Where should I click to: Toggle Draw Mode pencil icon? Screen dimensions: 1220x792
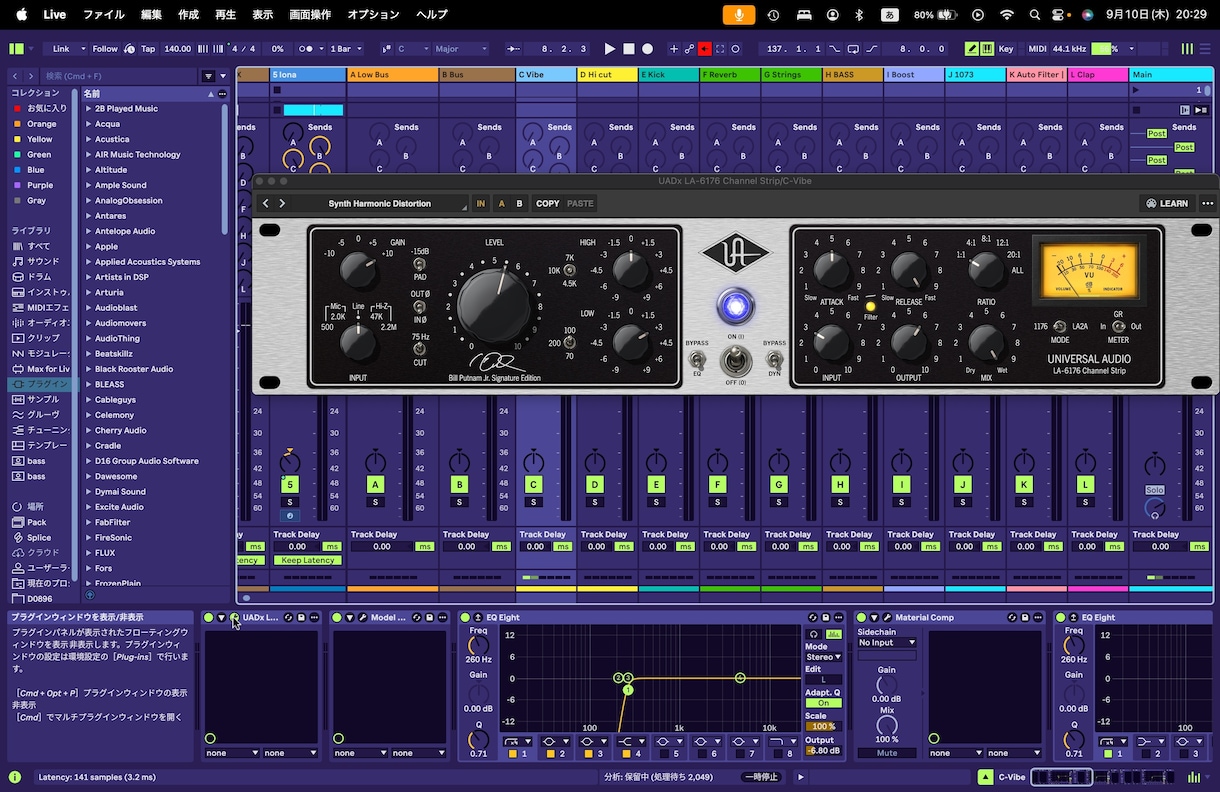click(x=971, y=48)
